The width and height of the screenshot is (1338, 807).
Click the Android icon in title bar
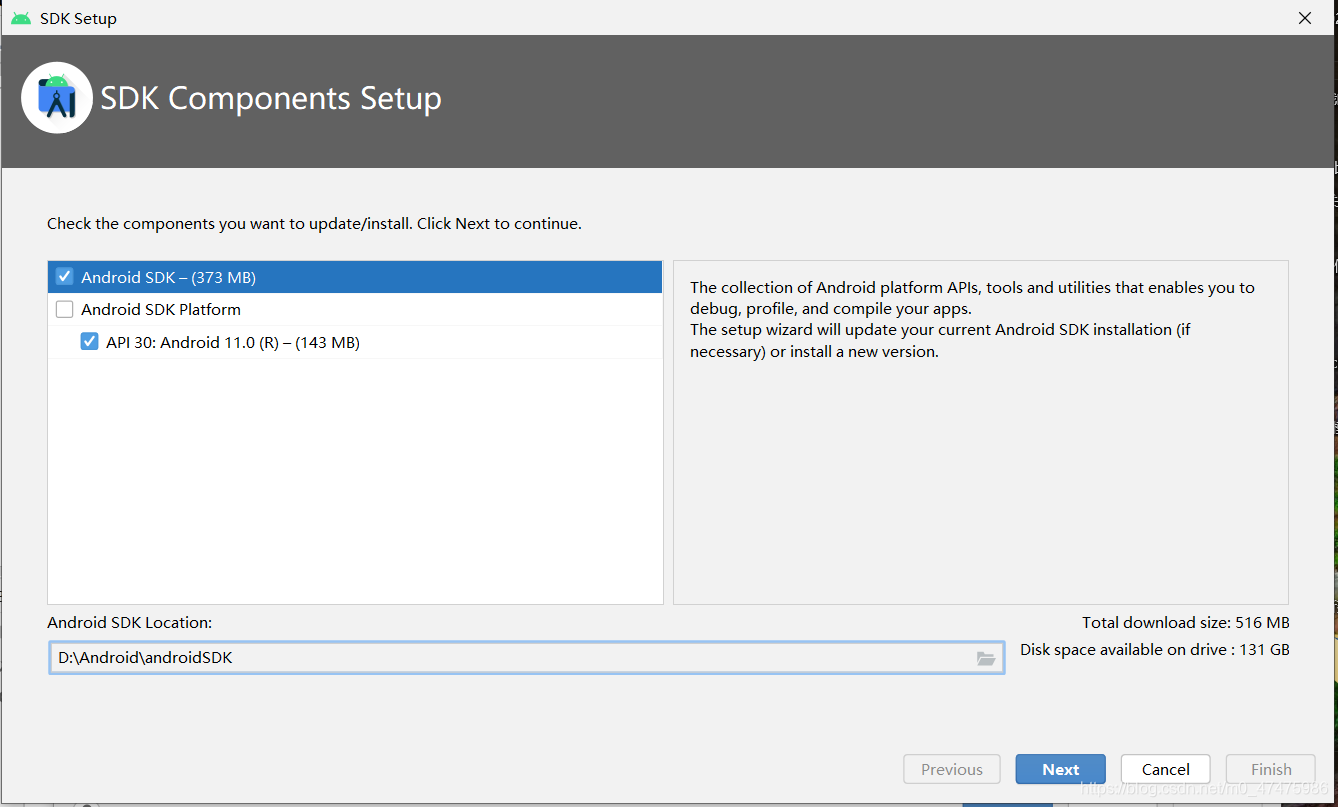pyautogui.click(x=21, y=18)
